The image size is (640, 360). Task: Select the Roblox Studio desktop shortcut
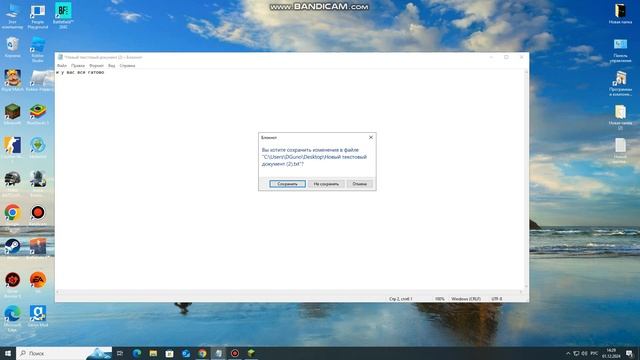click(x=38, y=49)
